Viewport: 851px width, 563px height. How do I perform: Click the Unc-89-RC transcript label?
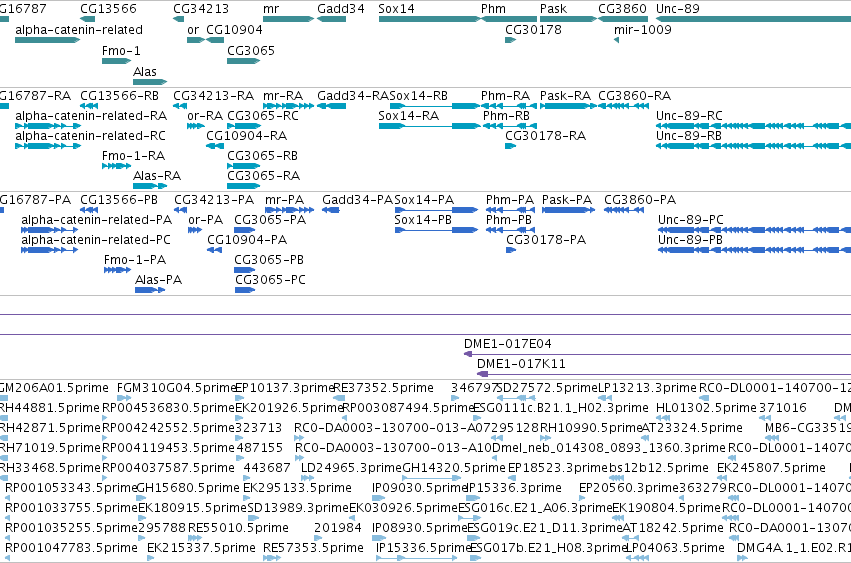(689, 116)
